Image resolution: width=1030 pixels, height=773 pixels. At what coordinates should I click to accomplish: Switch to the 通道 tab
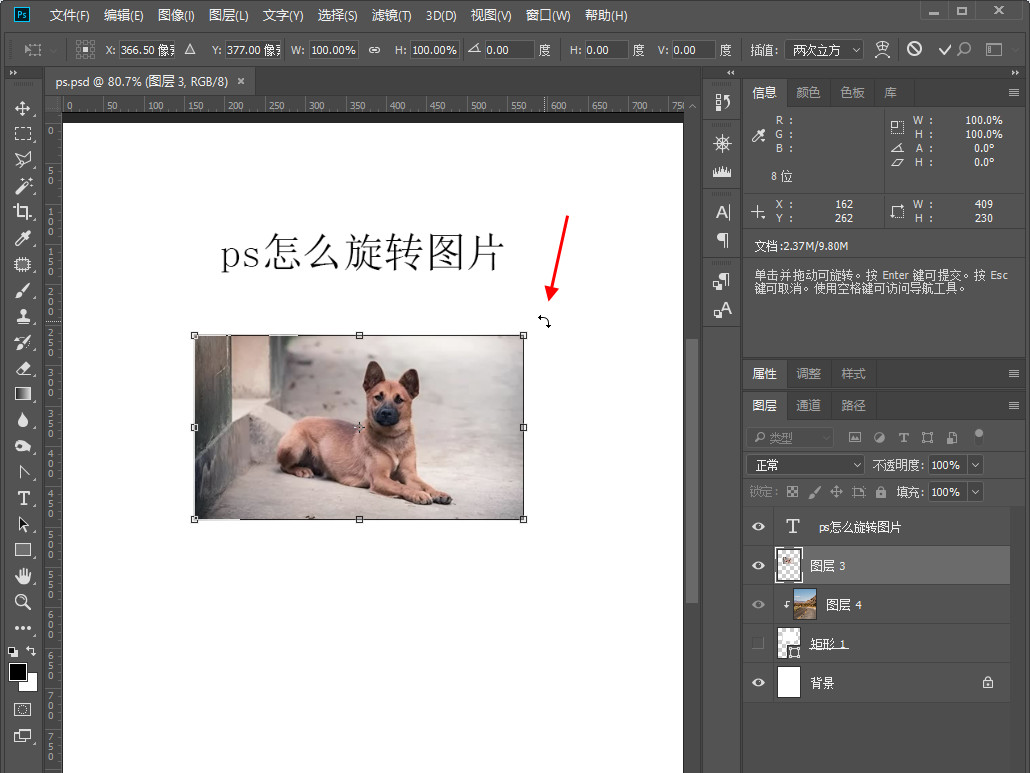[x=808, y=405]
